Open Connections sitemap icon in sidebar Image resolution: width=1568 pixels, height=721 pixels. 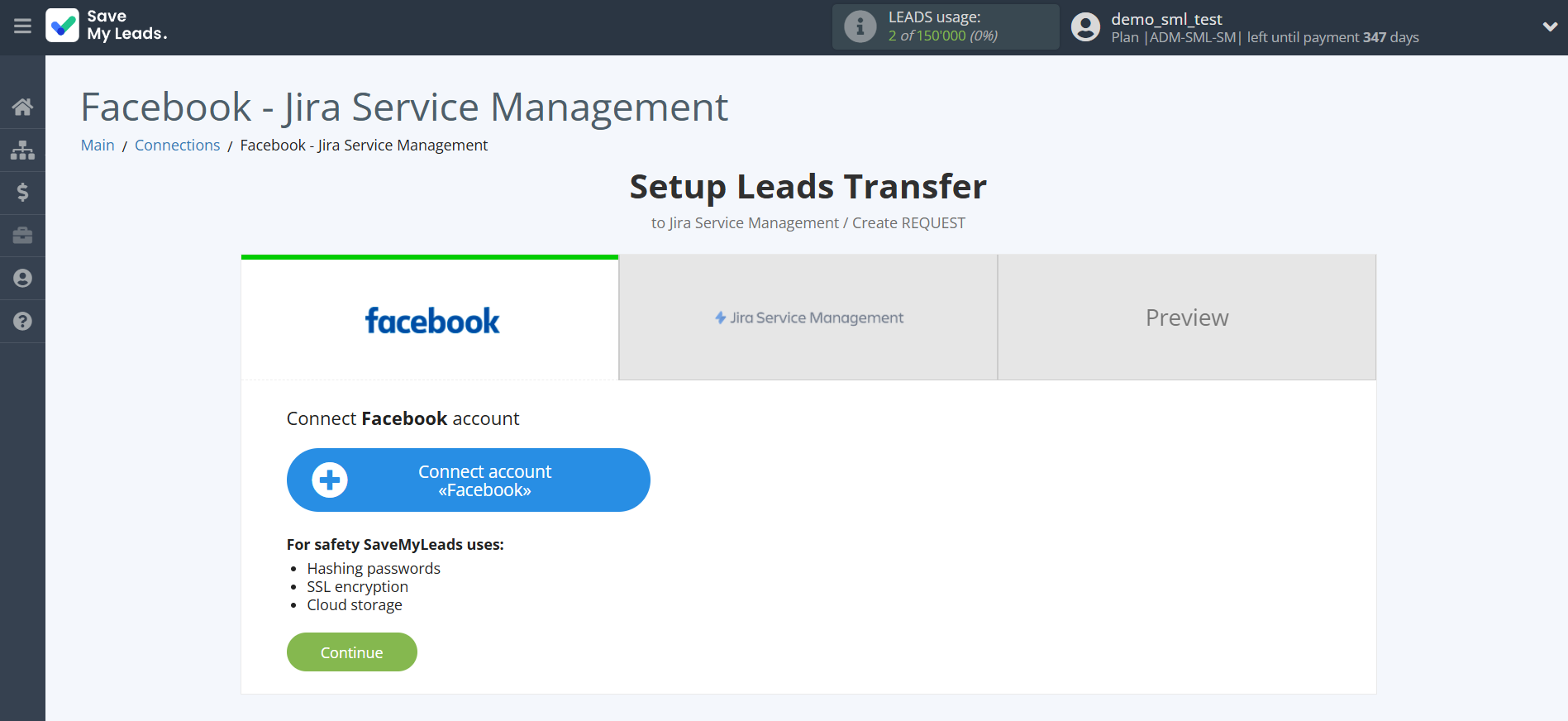[22, 150]
